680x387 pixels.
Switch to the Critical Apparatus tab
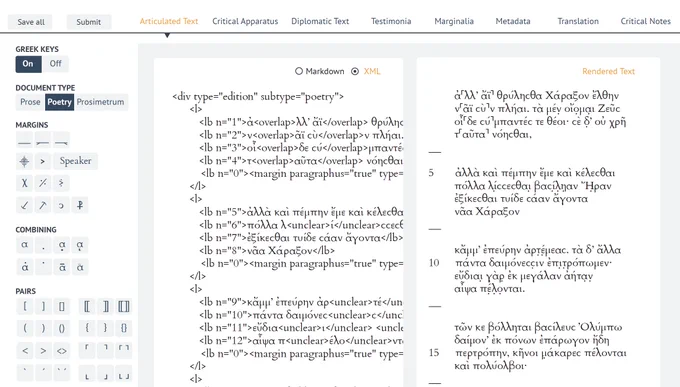245,21
